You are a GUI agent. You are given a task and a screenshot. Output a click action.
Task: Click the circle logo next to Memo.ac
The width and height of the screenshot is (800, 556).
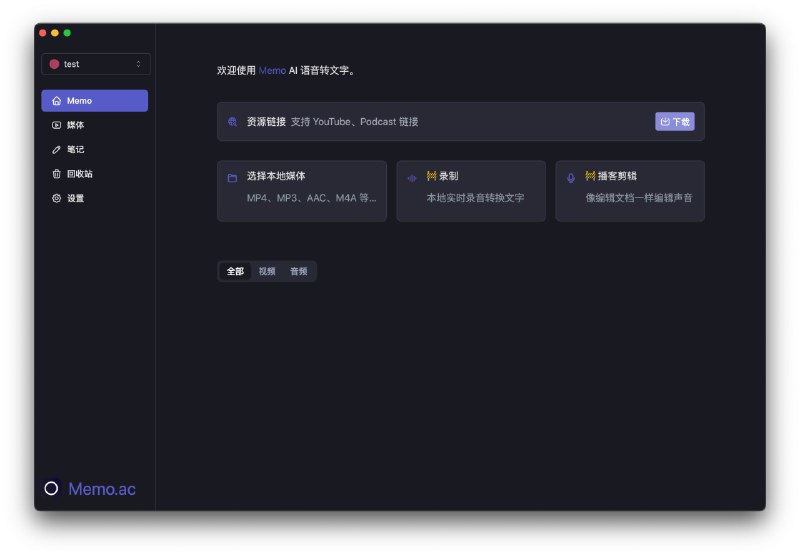tap(51, 488)
